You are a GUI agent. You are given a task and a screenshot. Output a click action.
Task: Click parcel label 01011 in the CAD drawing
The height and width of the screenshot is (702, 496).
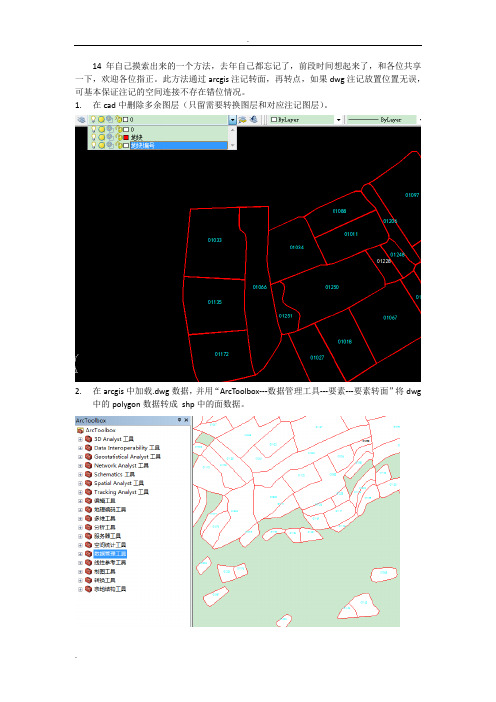[351, 234]
